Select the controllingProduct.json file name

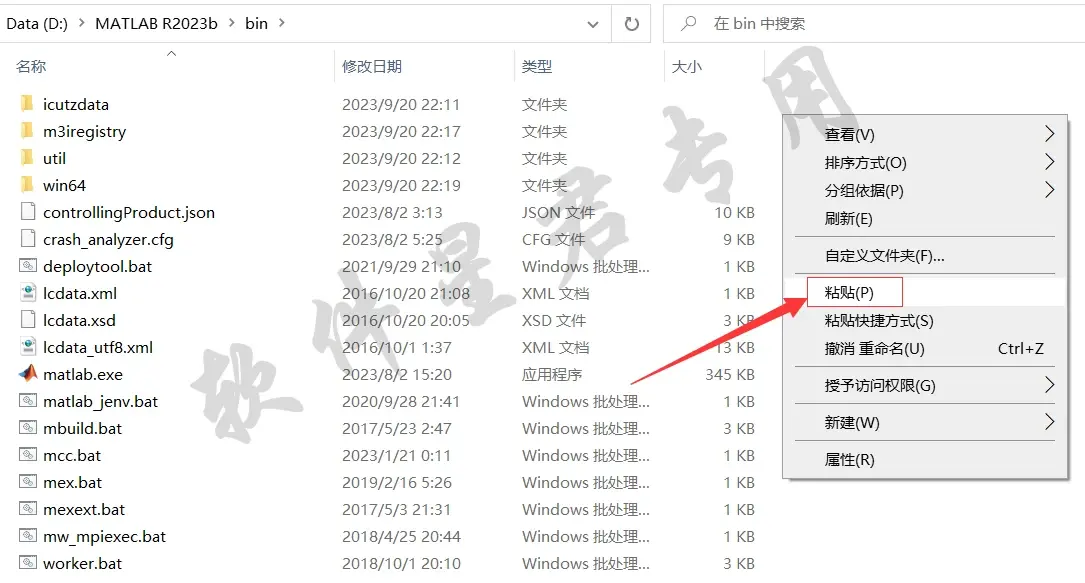click(129, 212)
